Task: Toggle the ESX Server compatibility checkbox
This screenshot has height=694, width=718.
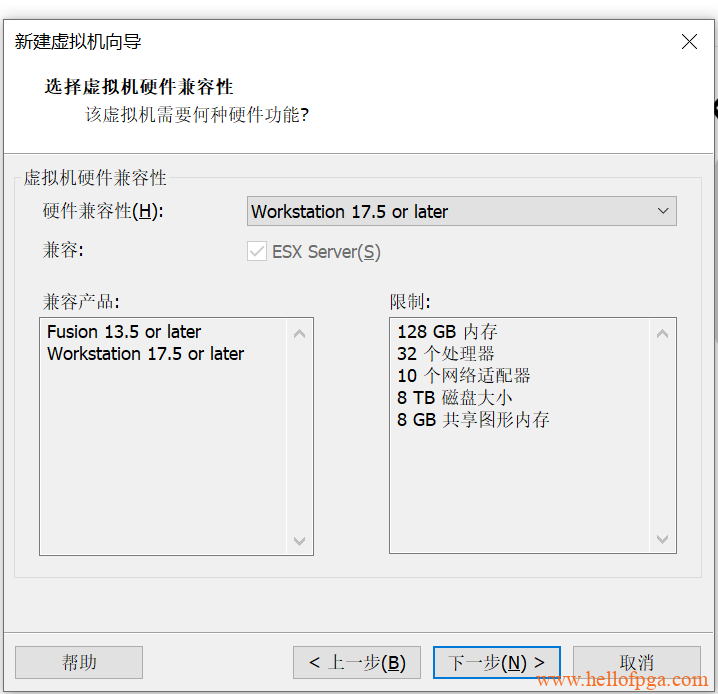Action: pos(257,251)
